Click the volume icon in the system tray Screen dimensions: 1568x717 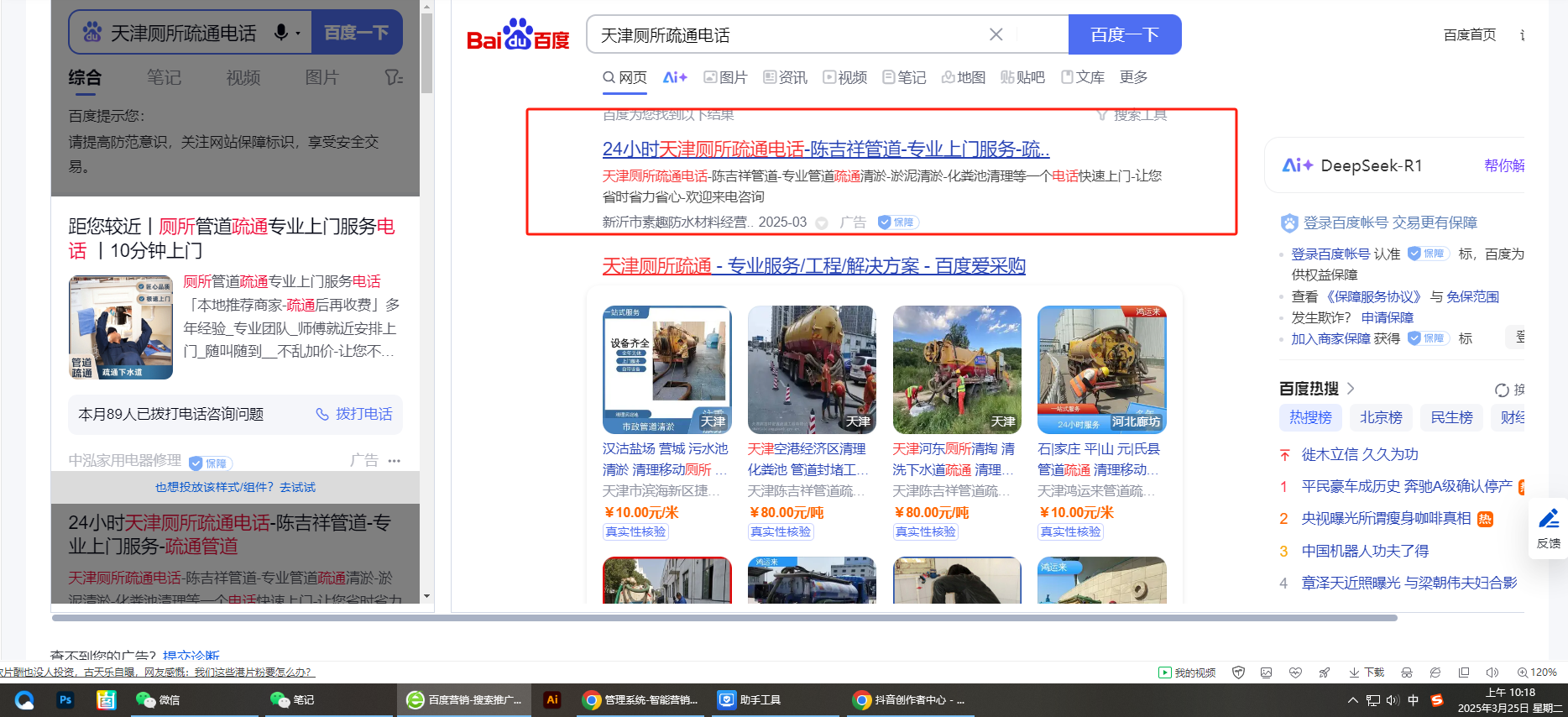pos(1393,700)
